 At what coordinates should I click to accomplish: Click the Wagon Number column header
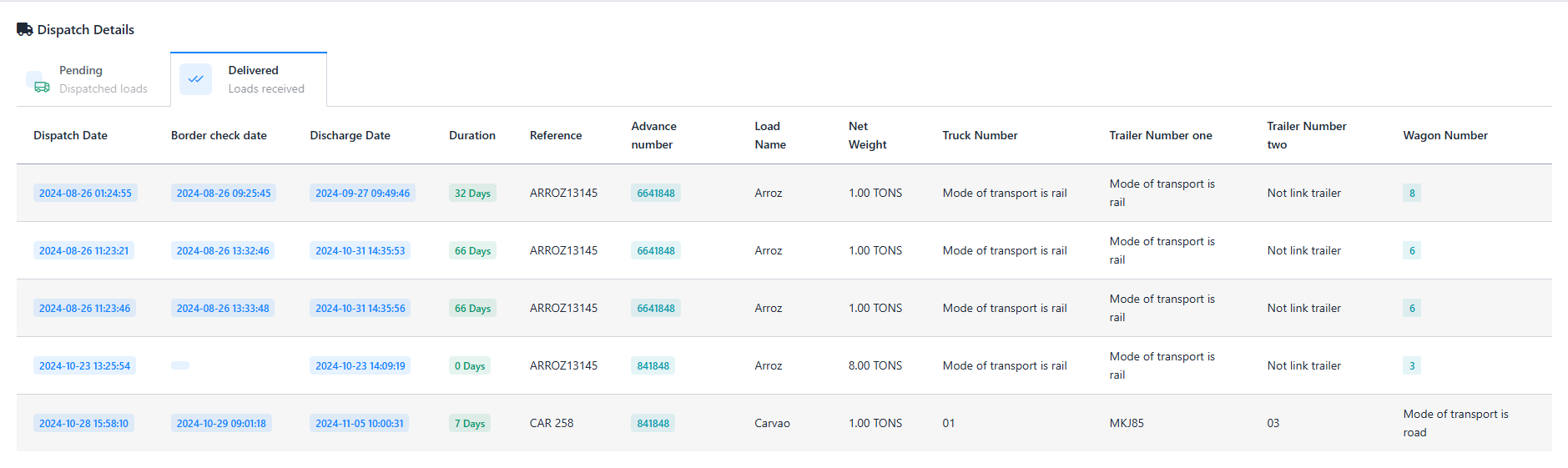[1444, 135]
